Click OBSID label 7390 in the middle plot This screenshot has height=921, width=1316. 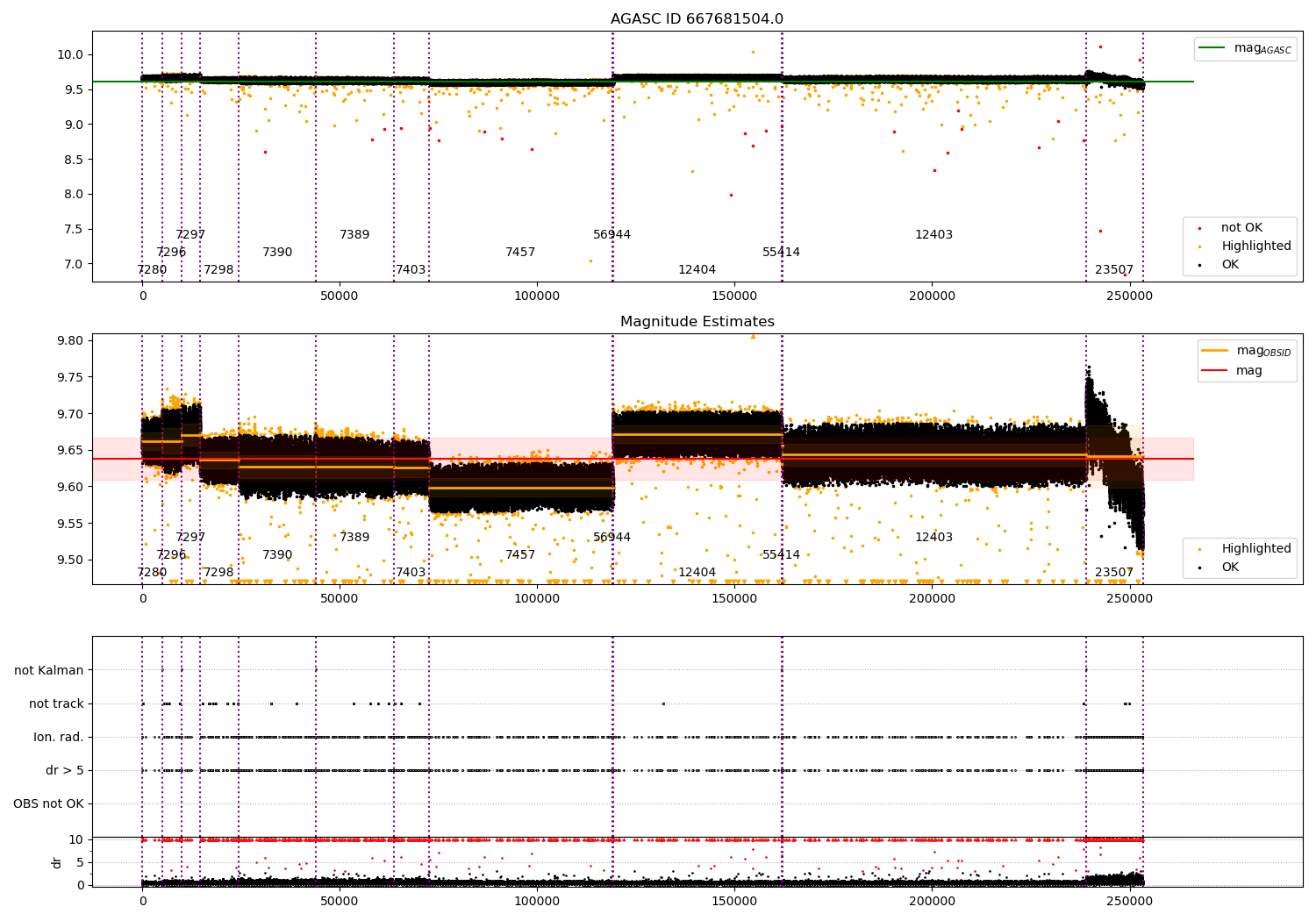[x=277, y=555]
